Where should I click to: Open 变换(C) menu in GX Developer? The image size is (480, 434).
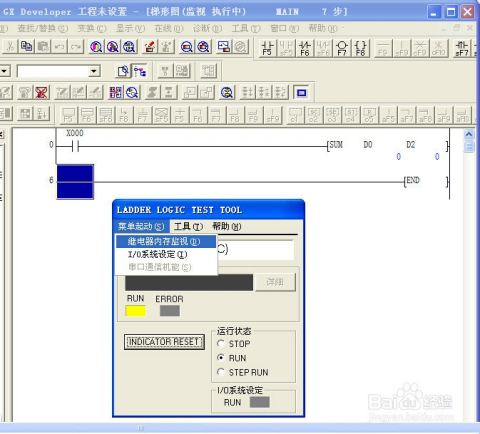92,28
